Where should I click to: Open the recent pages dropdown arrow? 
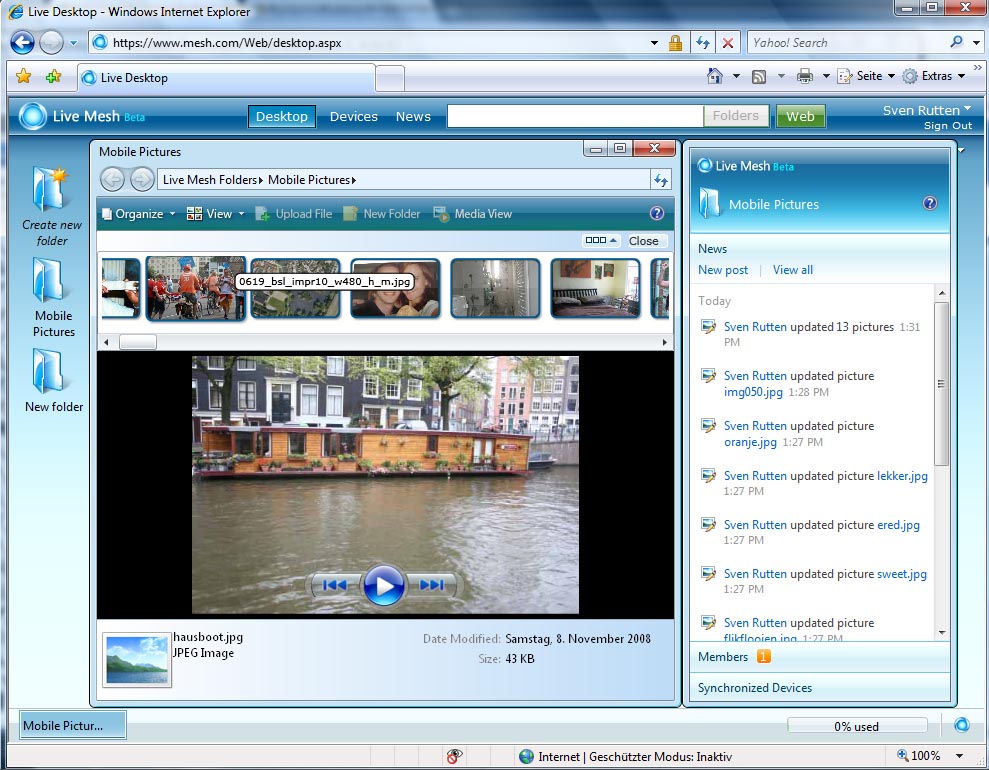click(x=73, y=43)
